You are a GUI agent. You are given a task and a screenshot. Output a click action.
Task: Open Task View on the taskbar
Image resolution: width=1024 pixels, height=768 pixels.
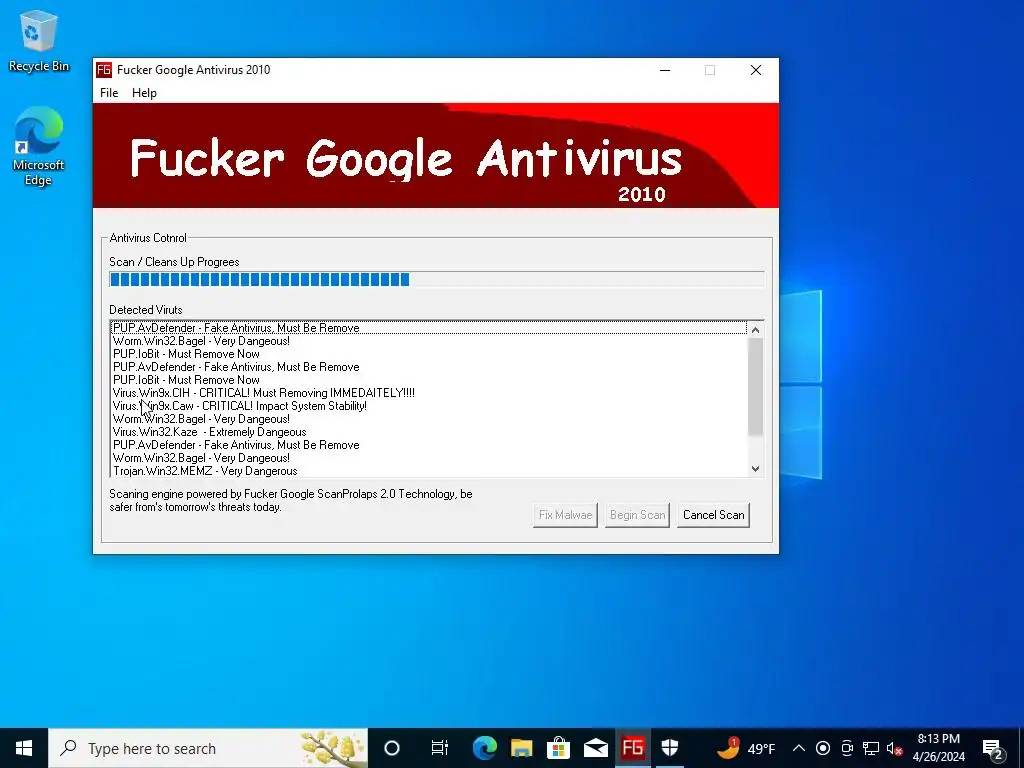[440, 748]
